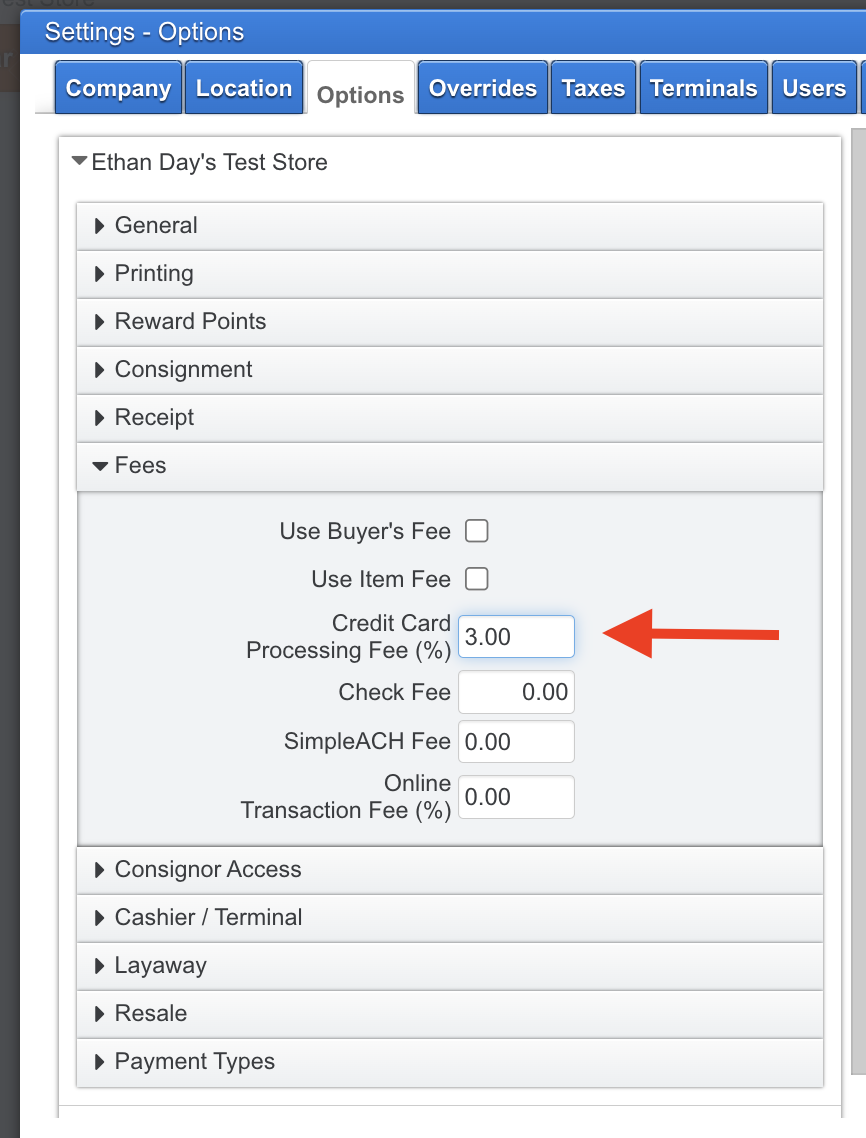Switch to the Taxes tab
The height and width of the screenshot is (1138, 866).
coord(593,88)
